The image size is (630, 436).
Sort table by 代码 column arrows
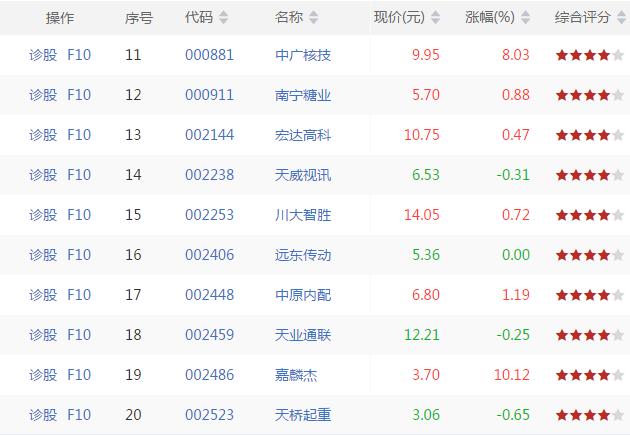coord(223,17)
